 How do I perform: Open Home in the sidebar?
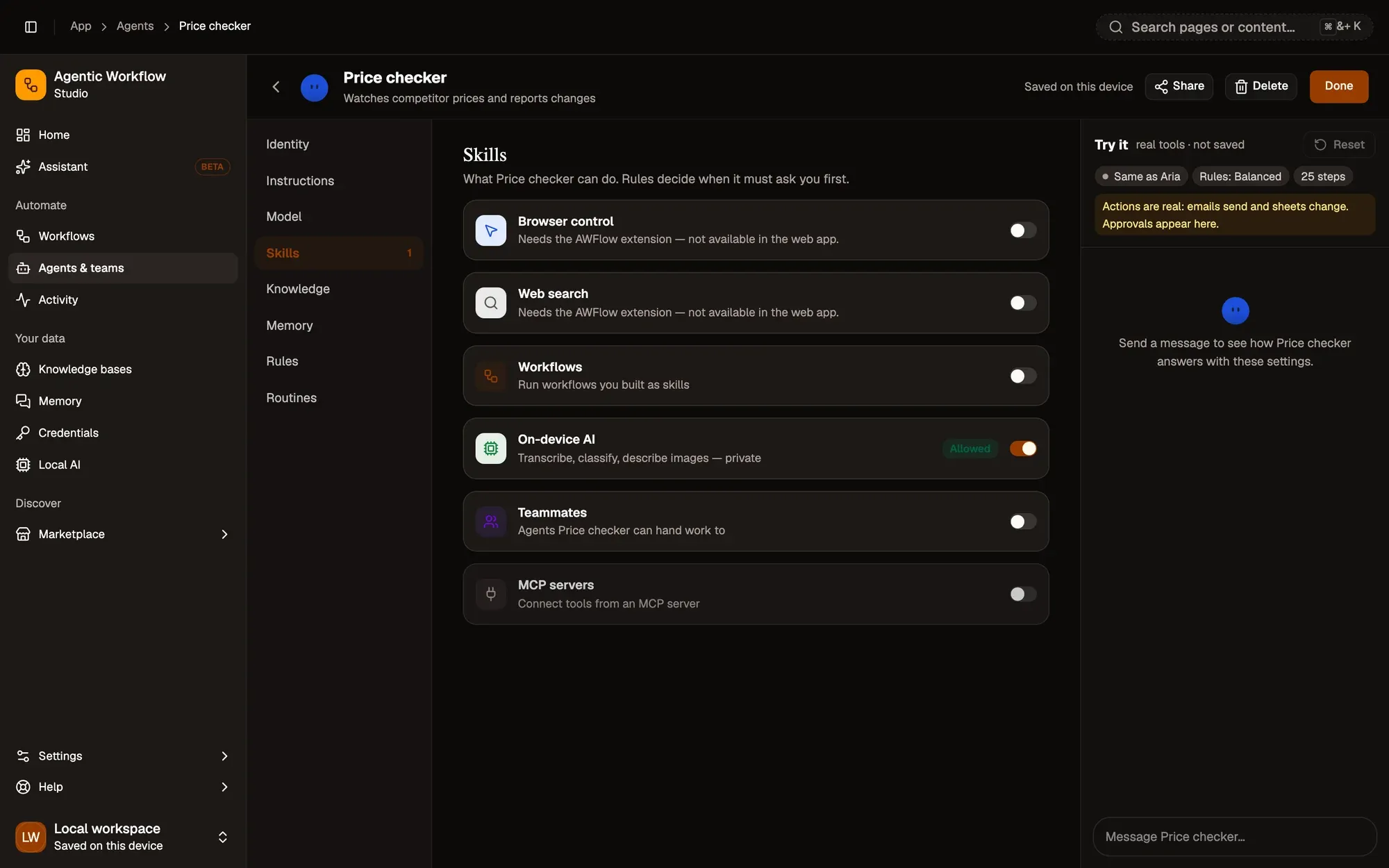123,135
